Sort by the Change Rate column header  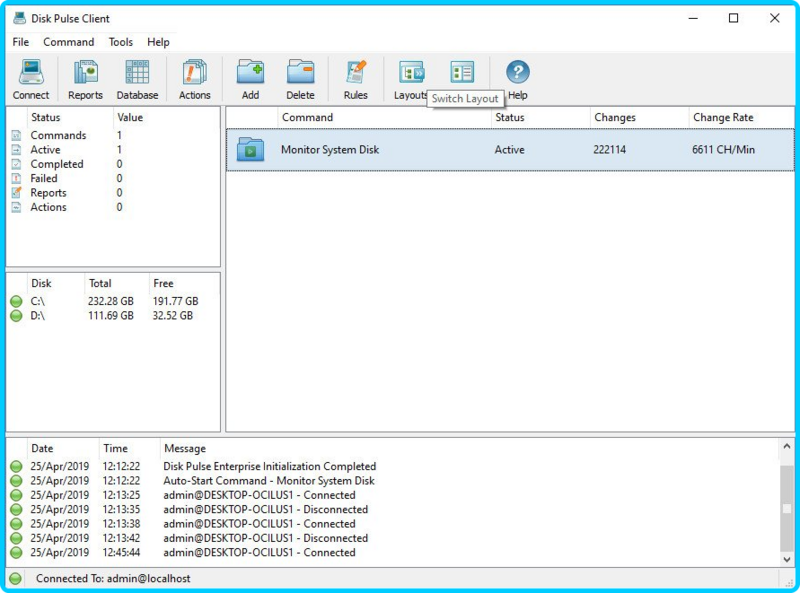742,117
